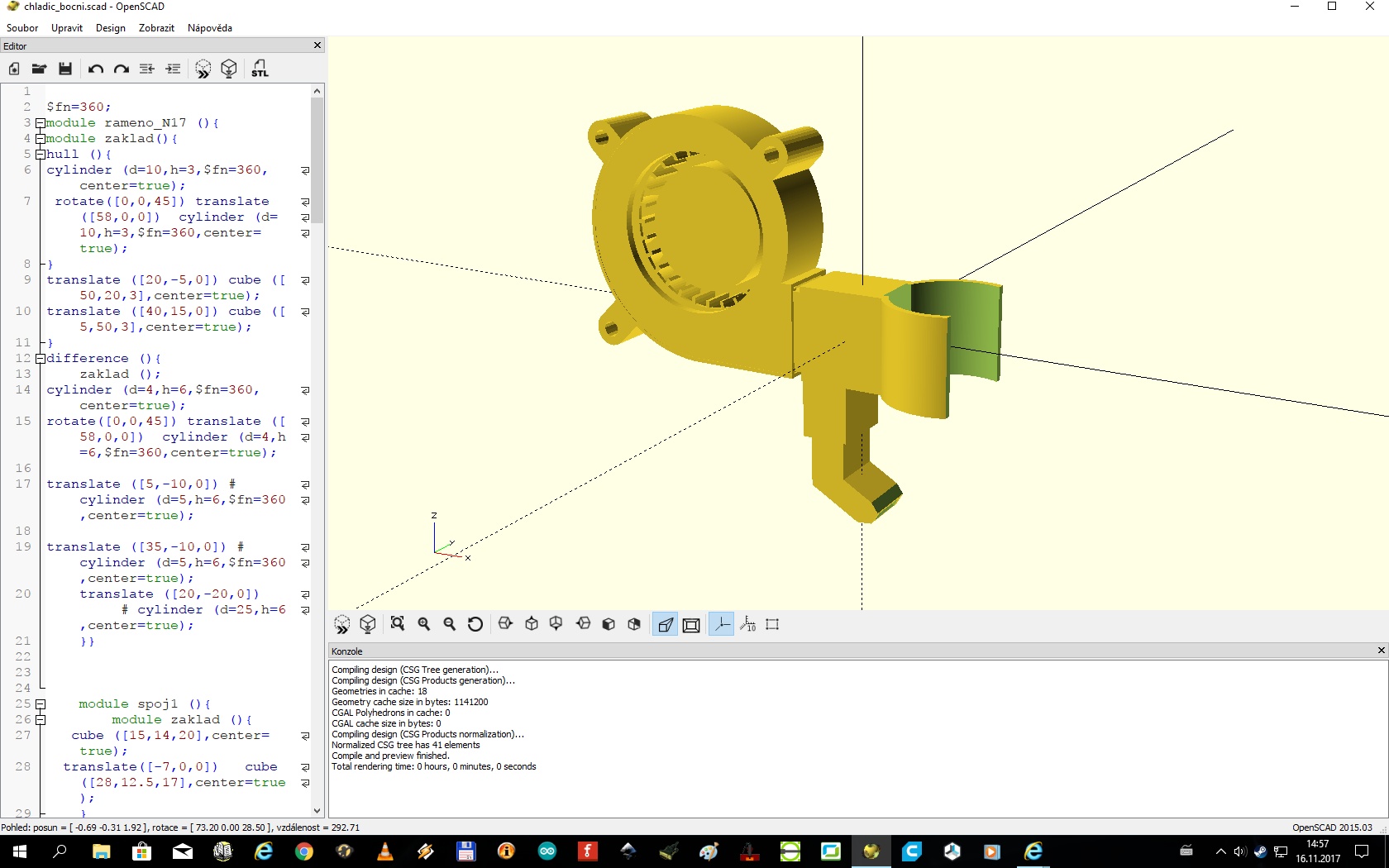The width and height of the screenshot is (1389, 868).
Task: Click the Export as STL icon
Action: [260, 69]
